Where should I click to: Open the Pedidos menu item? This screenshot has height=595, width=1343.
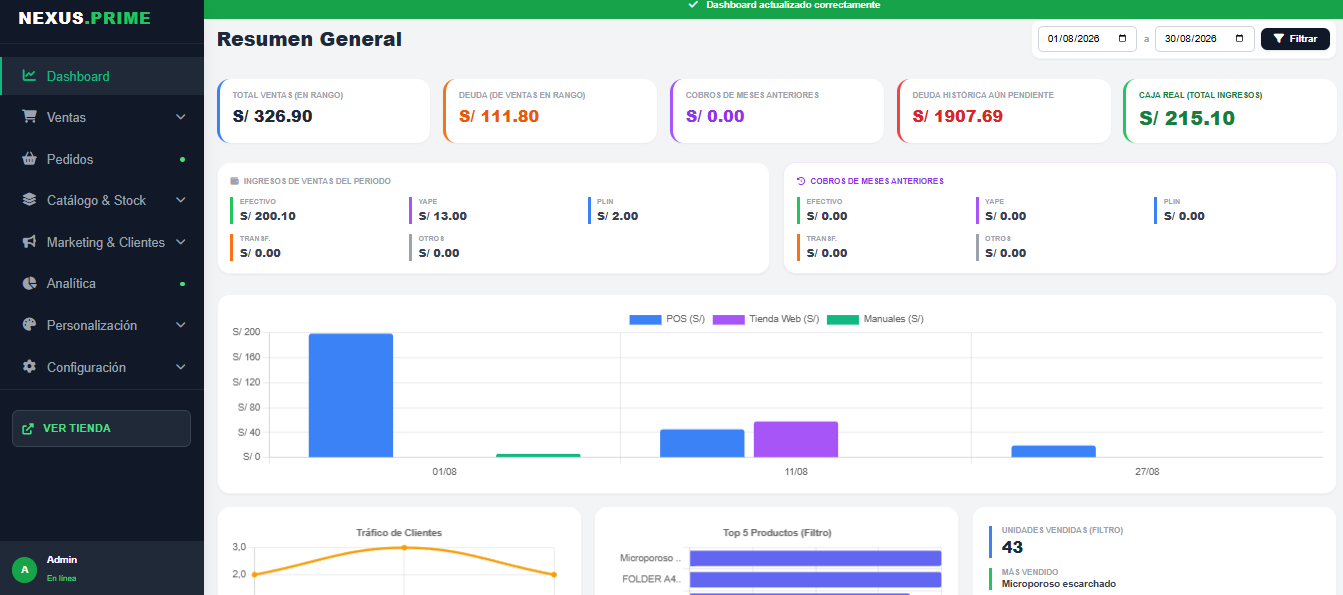tap(102, 159)
